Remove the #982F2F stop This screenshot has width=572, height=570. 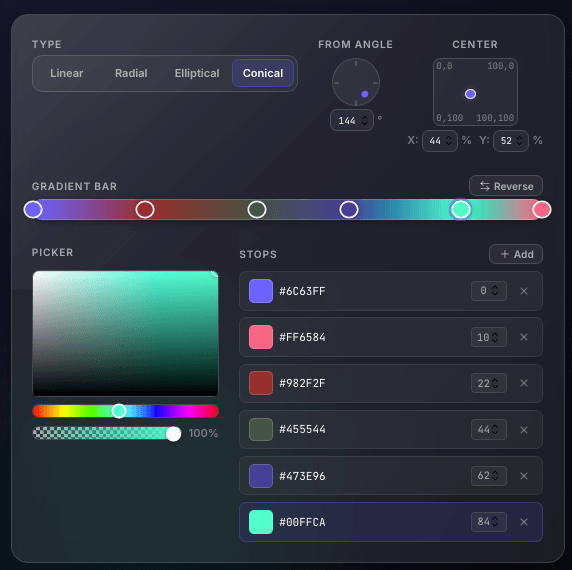click(x=524, y=383)
